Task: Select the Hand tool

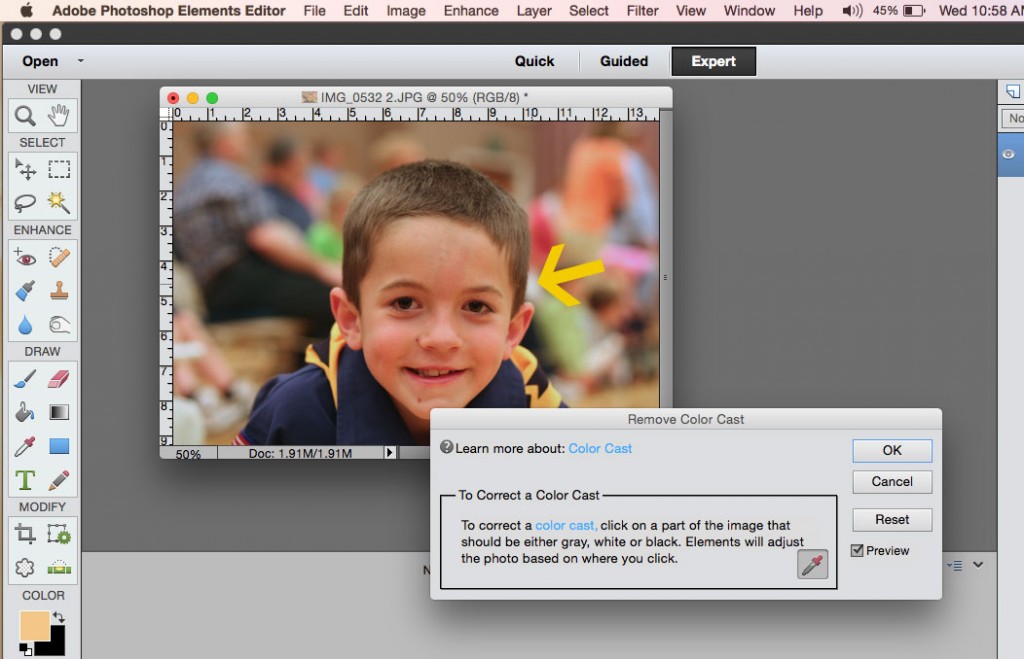Action: pos(59,116)
